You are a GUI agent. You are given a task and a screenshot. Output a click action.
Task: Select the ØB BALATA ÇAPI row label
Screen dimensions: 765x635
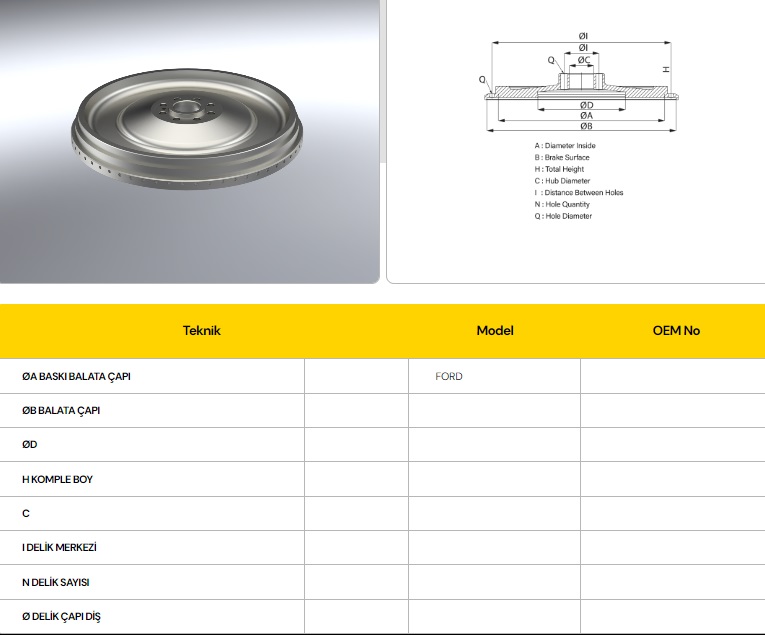tap(61, 411)
